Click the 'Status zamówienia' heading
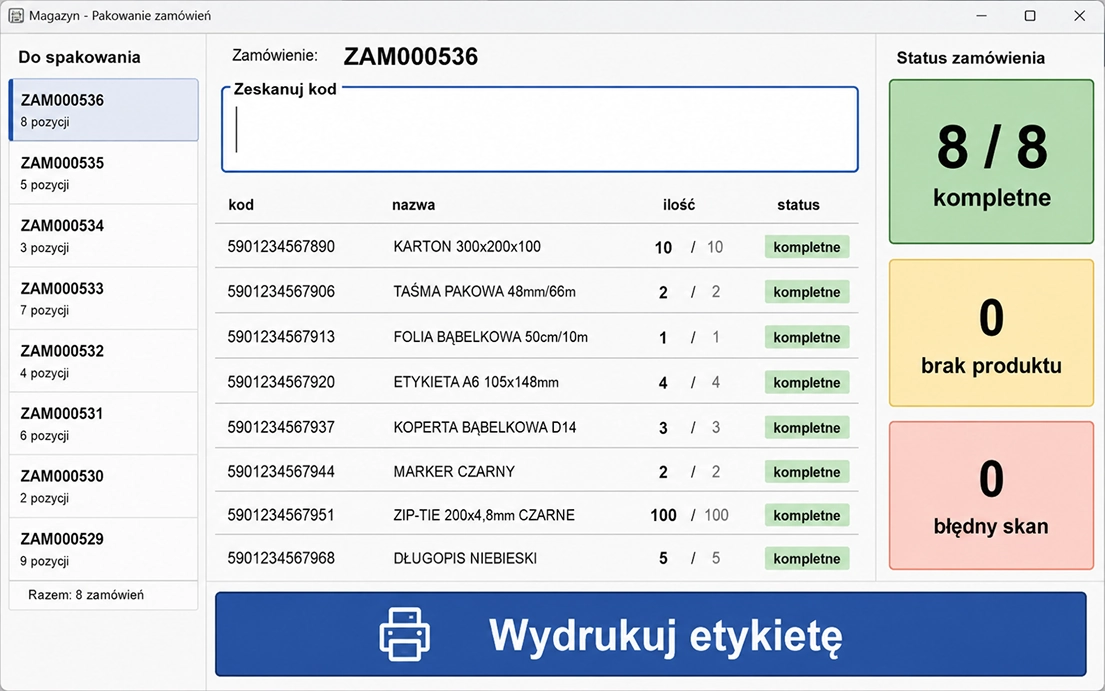The image size is (1105, 691). (970, 58)
